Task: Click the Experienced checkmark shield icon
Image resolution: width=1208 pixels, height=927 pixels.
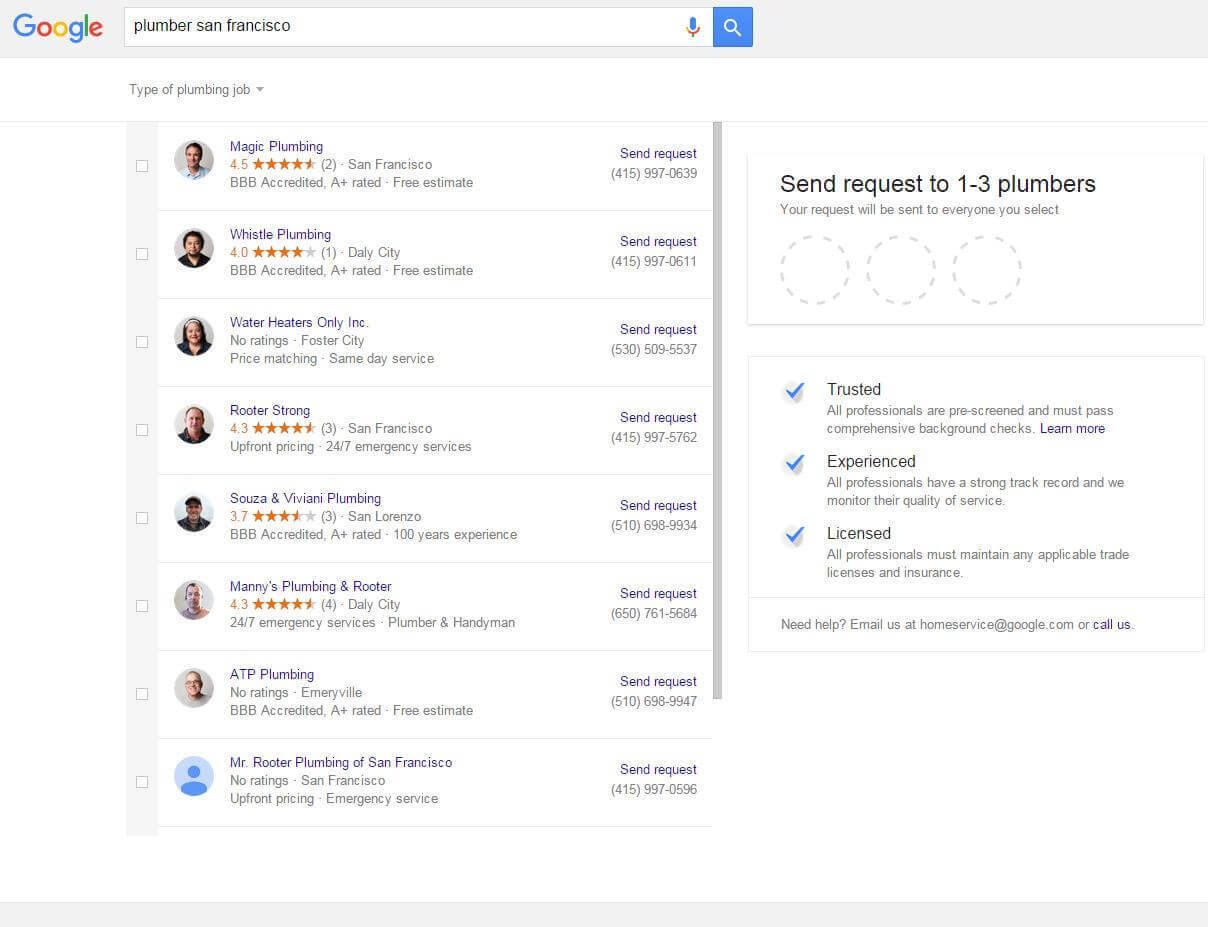Action: click(794, 464)
